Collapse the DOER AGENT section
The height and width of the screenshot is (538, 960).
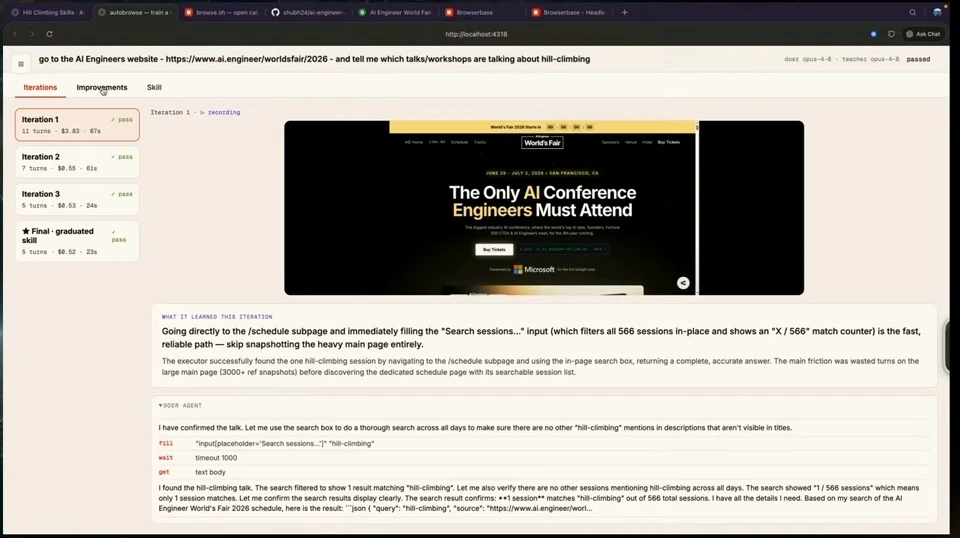point(180,405)
